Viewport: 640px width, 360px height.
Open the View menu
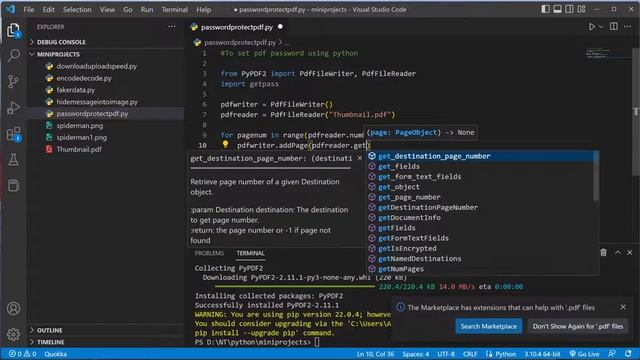[x=107, y=9]
